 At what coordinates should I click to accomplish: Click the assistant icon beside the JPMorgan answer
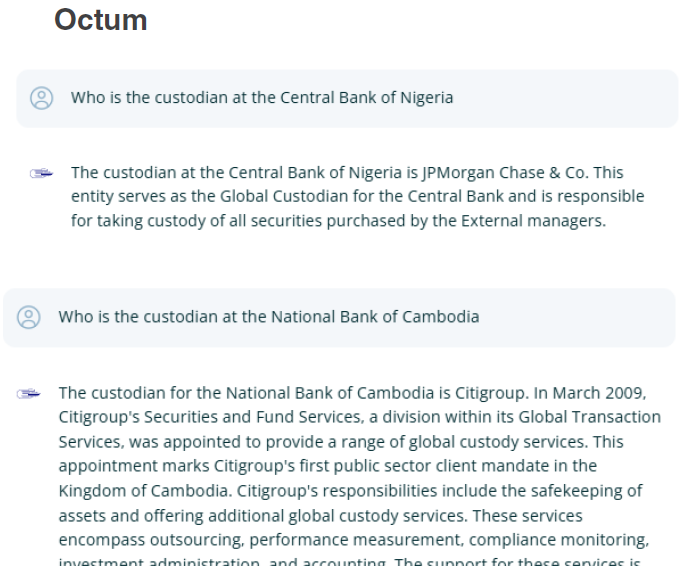[x=42, y=173]
